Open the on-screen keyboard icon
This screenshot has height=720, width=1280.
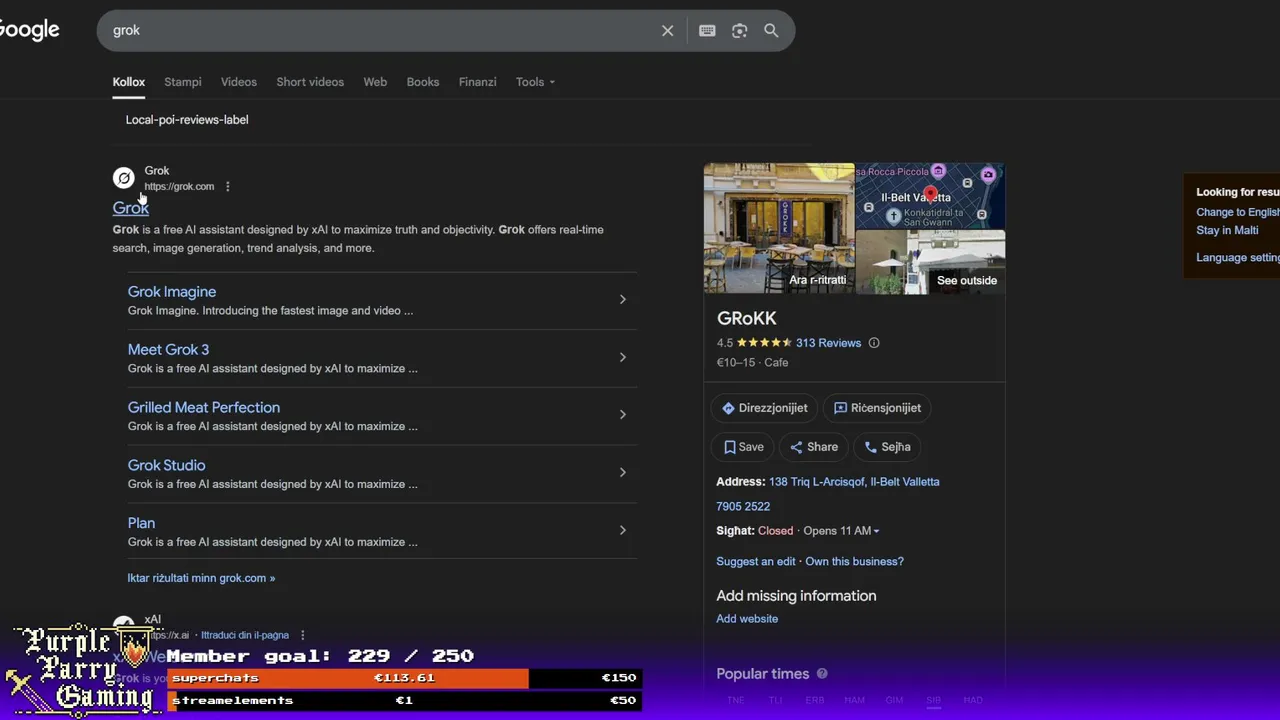pyautogui.click(x=707, y=31)
